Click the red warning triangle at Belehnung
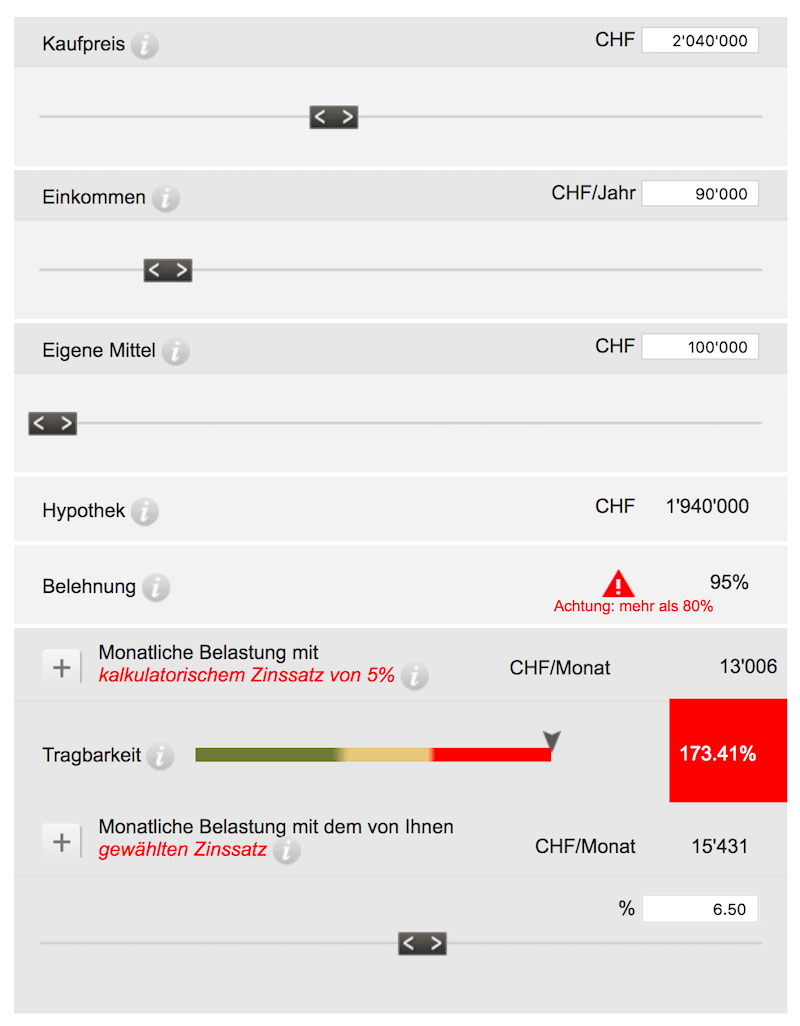 click(x=618, y=583)
